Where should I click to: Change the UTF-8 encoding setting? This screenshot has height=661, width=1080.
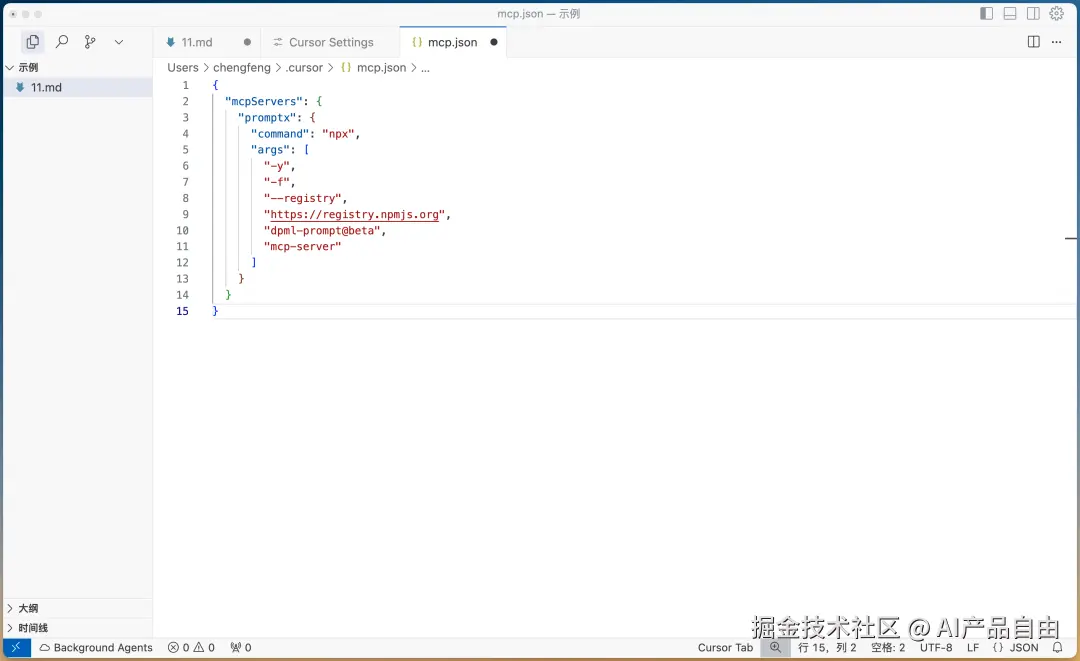pos(936,648)
